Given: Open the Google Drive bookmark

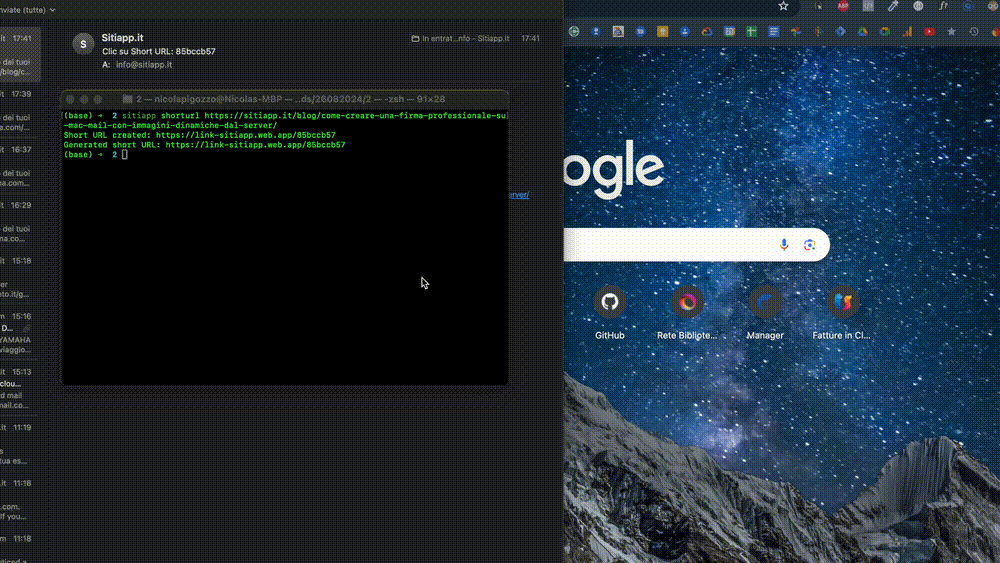Looking at the screenshot, I should [x=862, y=31].
